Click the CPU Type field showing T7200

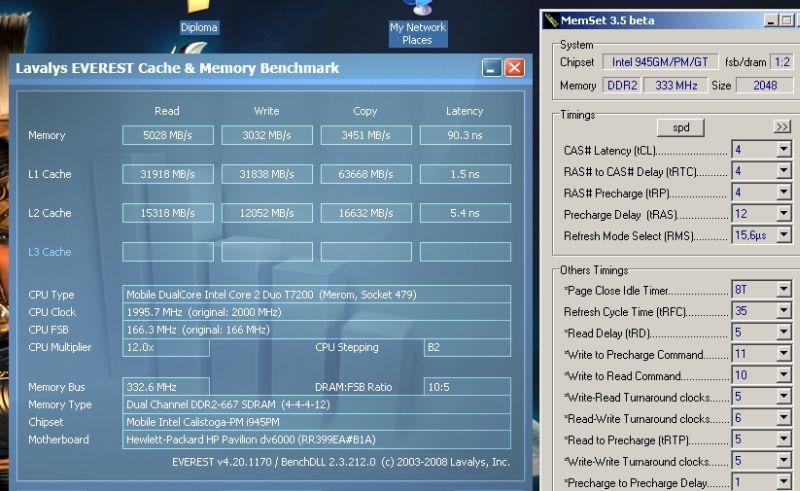click(x=316, y=294)
